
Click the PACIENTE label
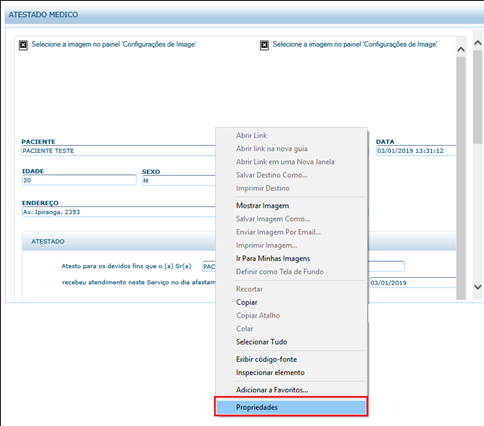38,142
